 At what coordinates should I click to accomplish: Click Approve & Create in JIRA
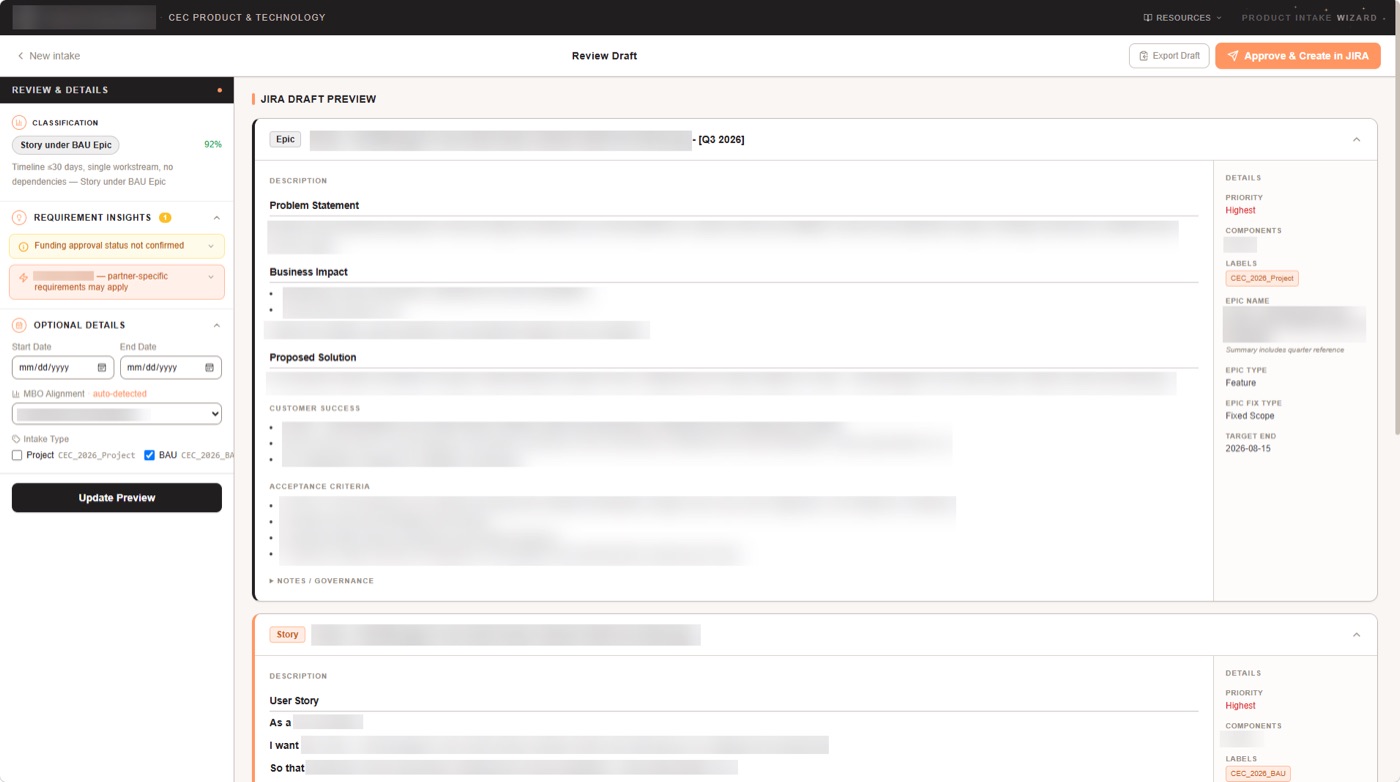coord(1298,56)
